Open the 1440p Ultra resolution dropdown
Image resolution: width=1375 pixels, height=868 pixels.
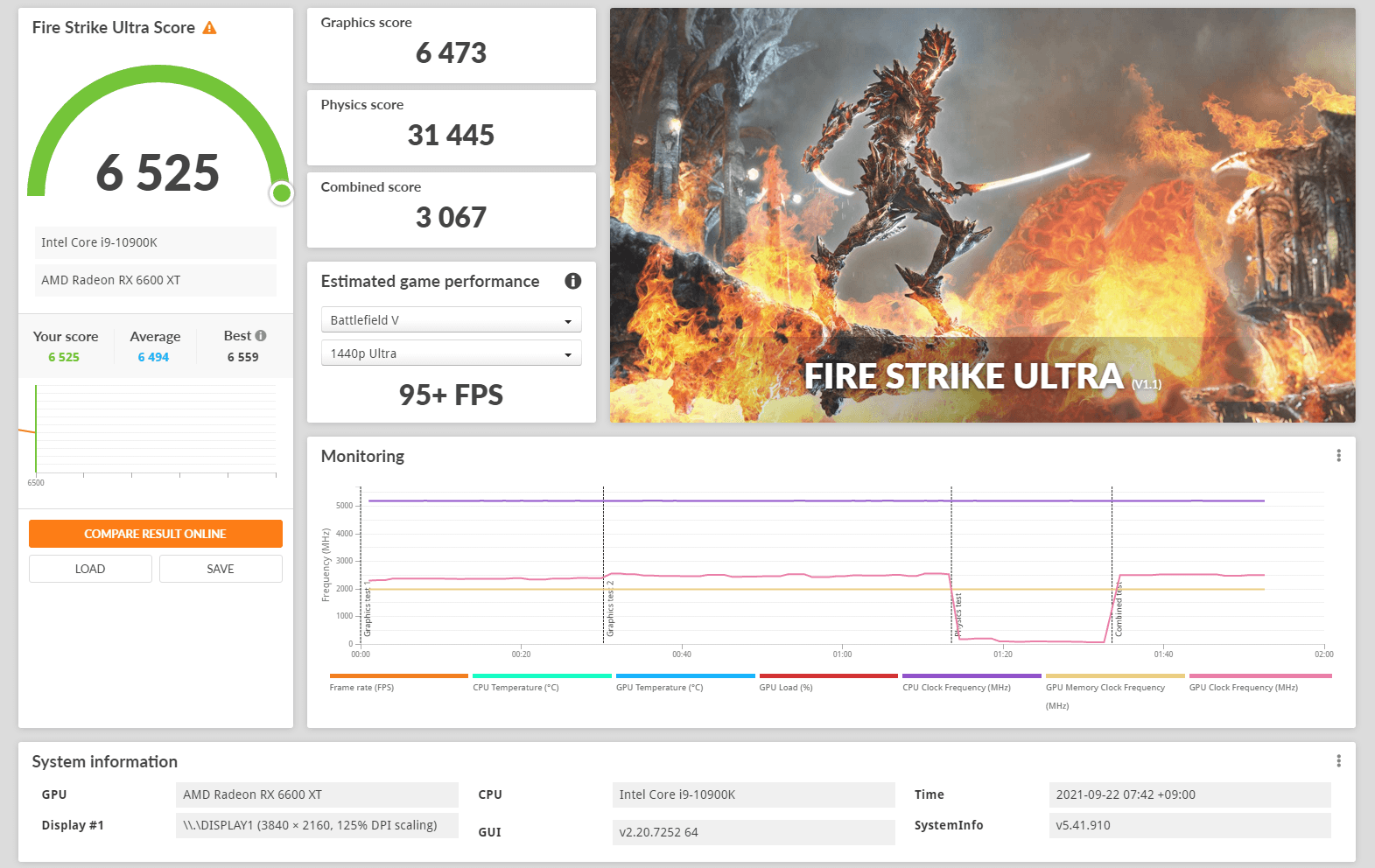tap(451, 353)
